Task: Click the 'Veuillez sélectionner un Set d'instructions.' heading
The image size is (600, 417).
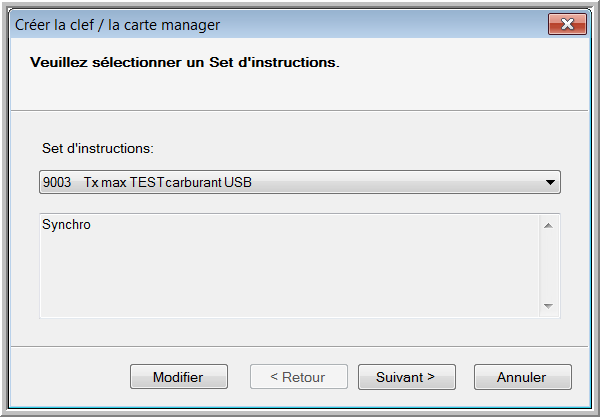Action: point(185,62)
